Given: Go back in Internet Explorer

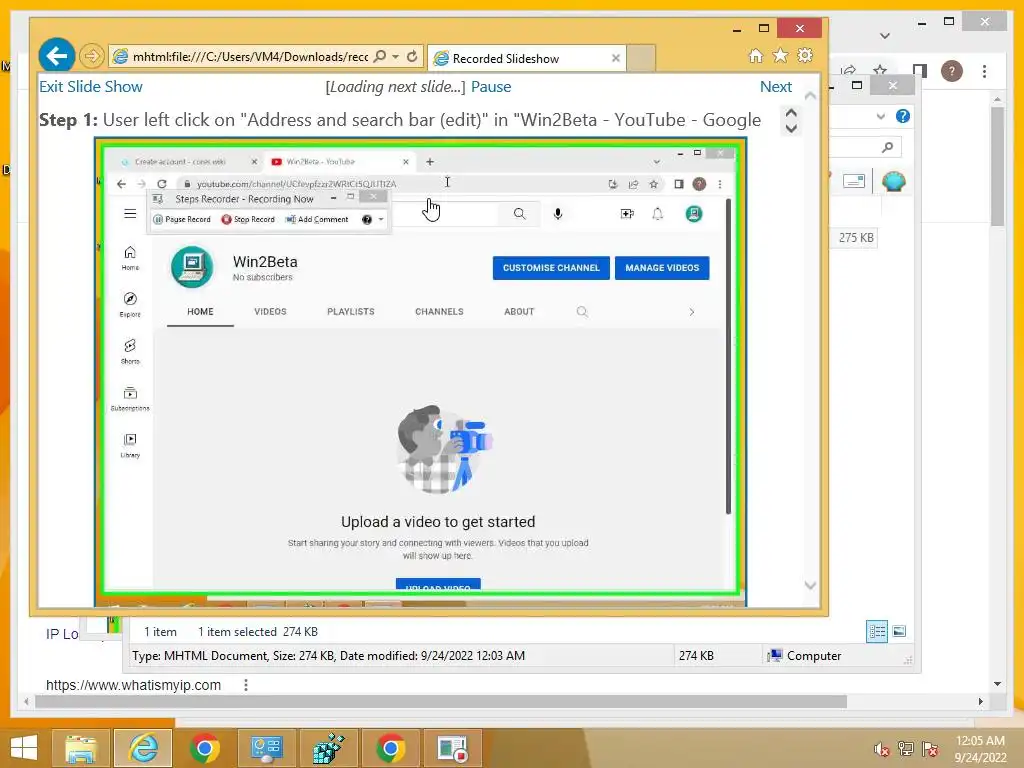Looking at the screenshot, I should [x=56, y=56].
